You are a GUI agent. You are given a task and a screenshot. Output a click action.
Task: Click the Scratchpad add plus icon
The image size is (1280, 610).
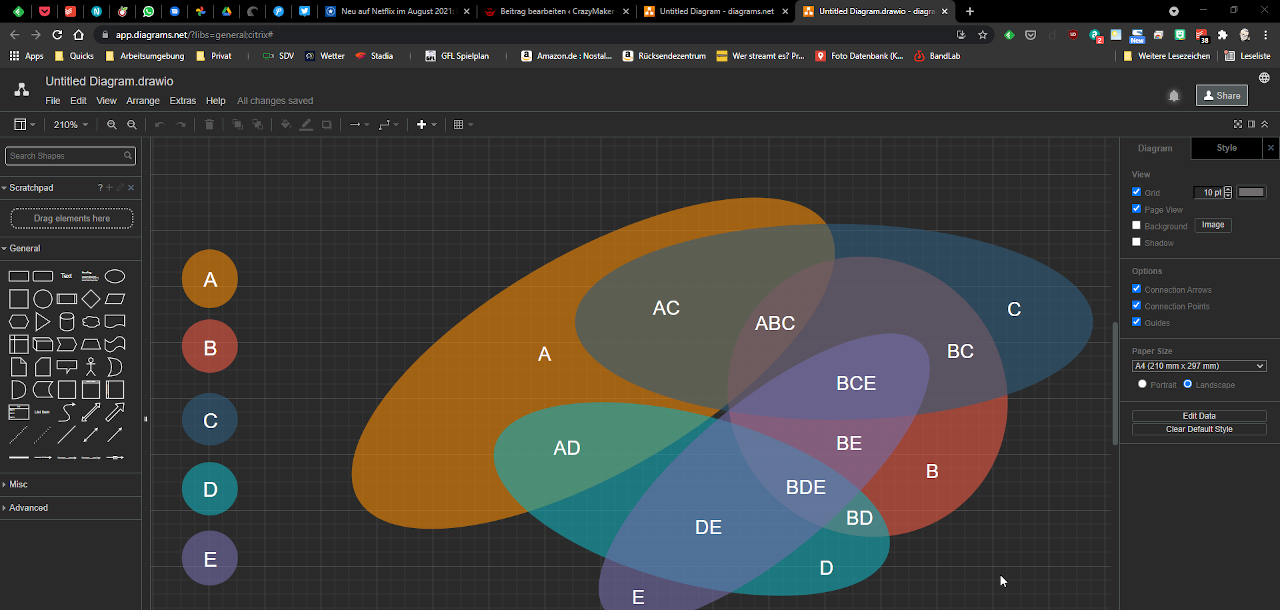coord(109,188)
